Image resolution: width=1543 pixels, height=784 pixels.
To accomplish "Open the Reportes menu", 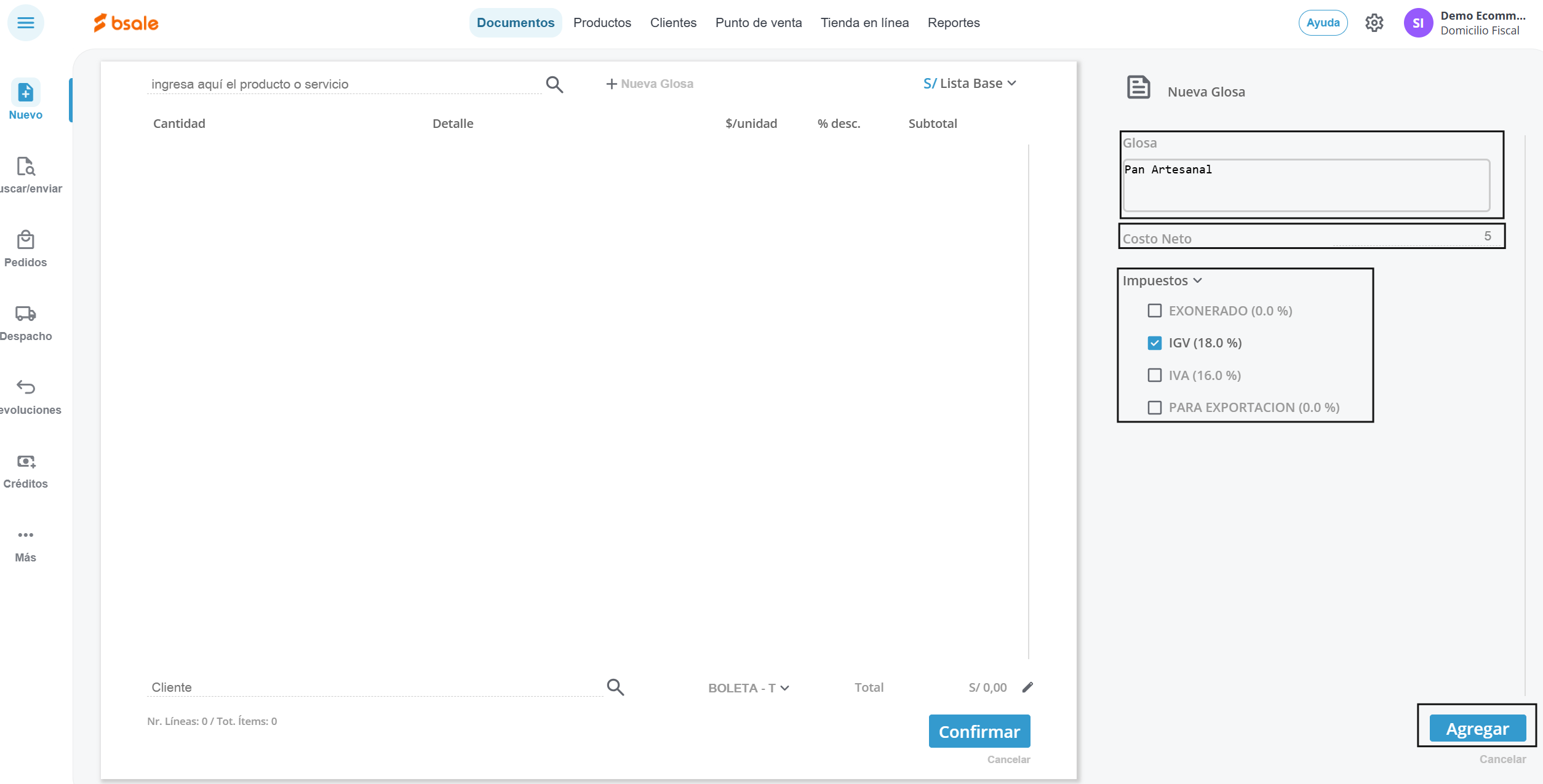I will point(953,23).
